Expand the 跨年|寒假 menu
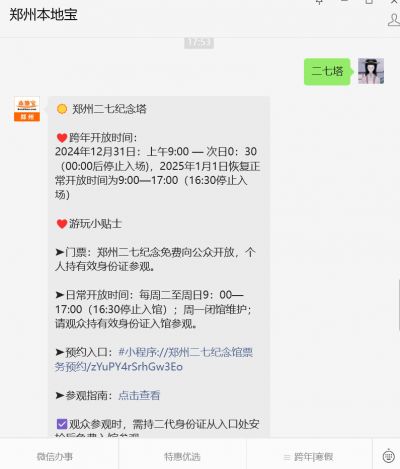 [308, 457]
